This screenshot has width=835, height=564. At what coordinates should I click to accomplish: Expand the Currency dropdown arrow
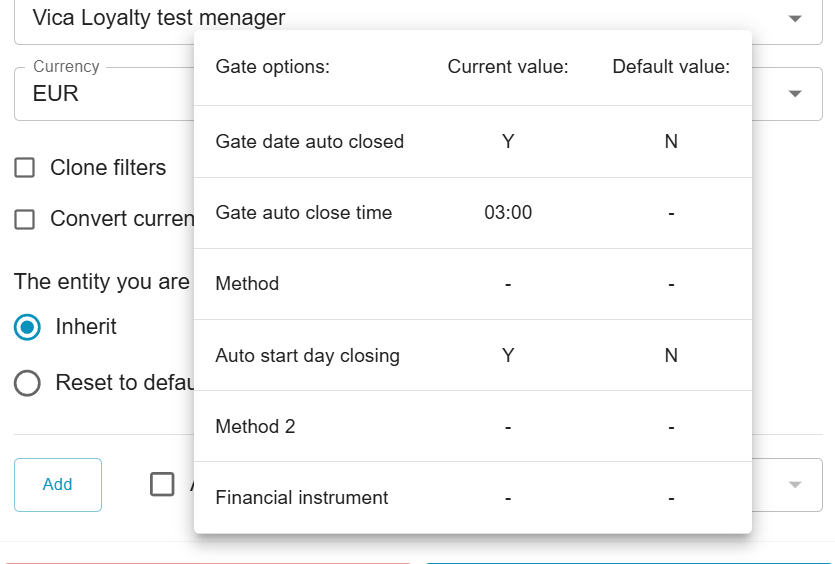[x=795, y=94]
